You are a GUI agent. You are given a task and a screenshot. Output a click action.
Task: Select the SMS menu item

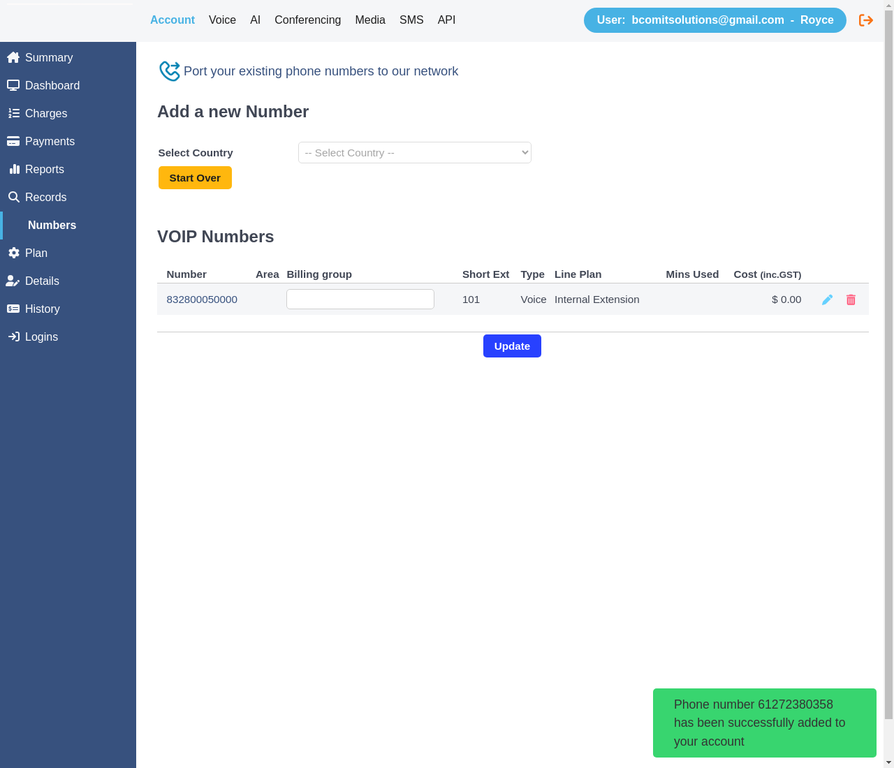click(411, 20)
